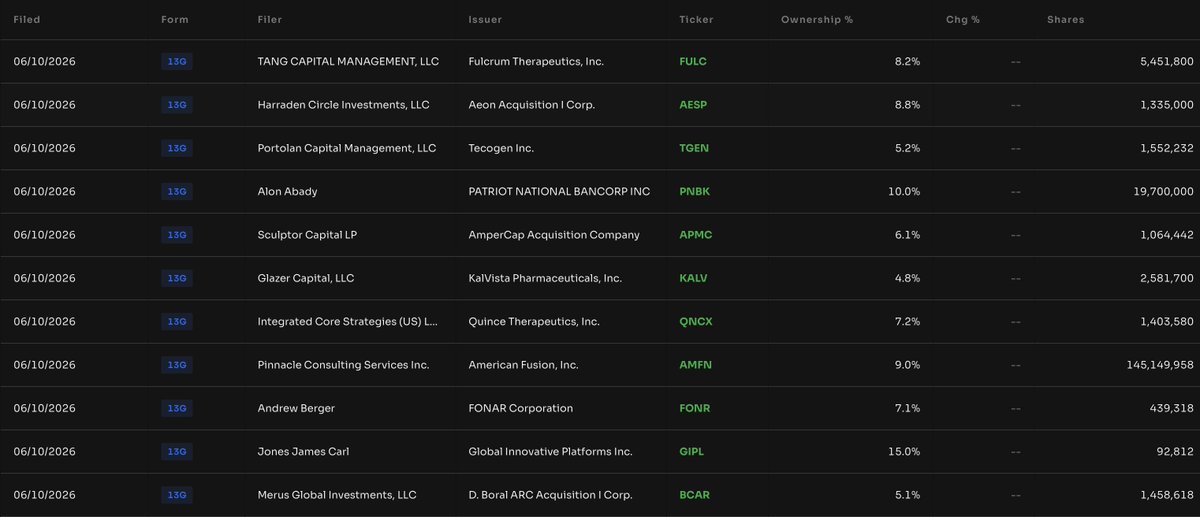Click the FULC ticker link
Screen dimensions: 1200x517
[693, 62]
